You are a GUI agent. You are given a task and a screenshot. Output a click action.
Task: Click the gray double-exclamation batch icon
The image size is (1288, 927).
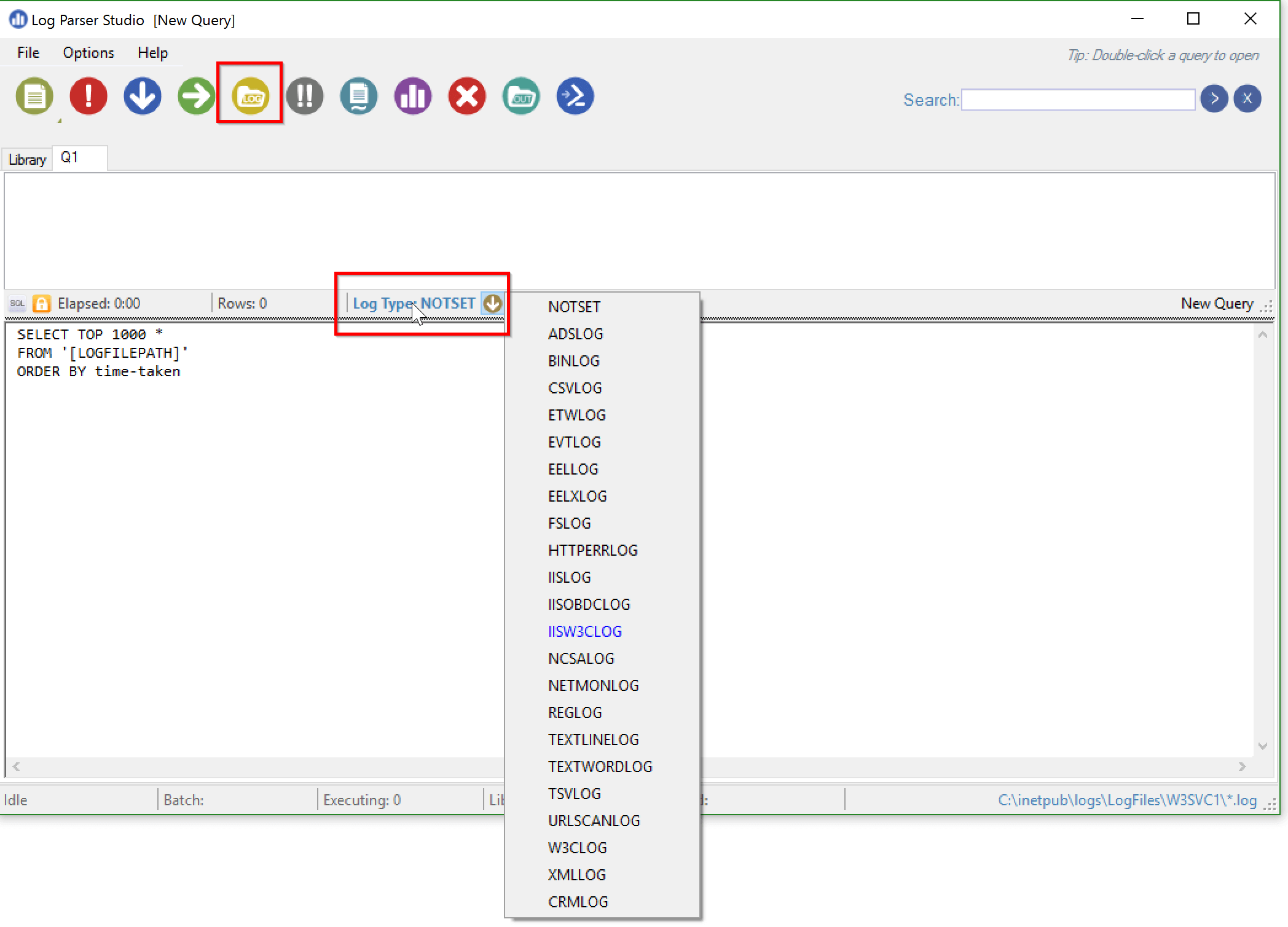click(305, 97)
